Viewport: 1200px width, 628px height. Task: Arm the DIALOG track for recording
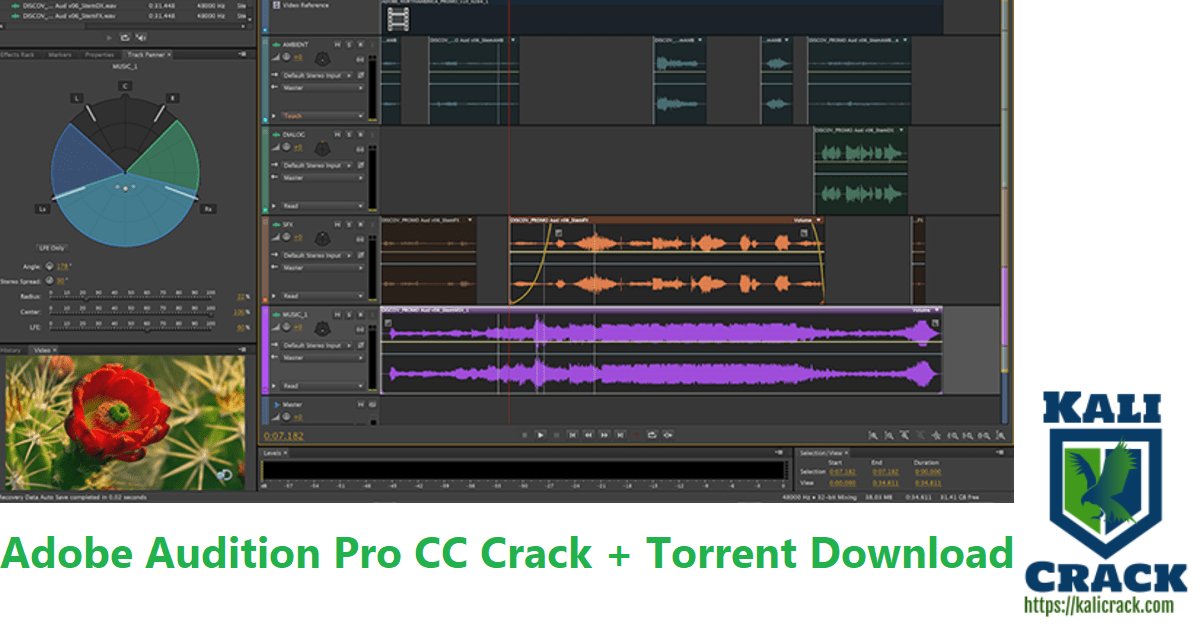click(x=360, y=134)
